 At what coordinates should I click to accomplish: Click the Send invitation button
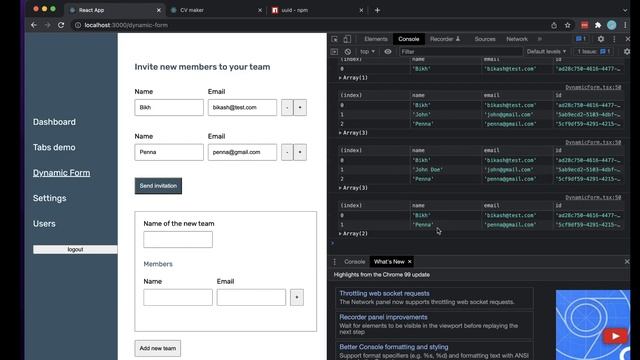pyautogui.click(x=158, y=186)
